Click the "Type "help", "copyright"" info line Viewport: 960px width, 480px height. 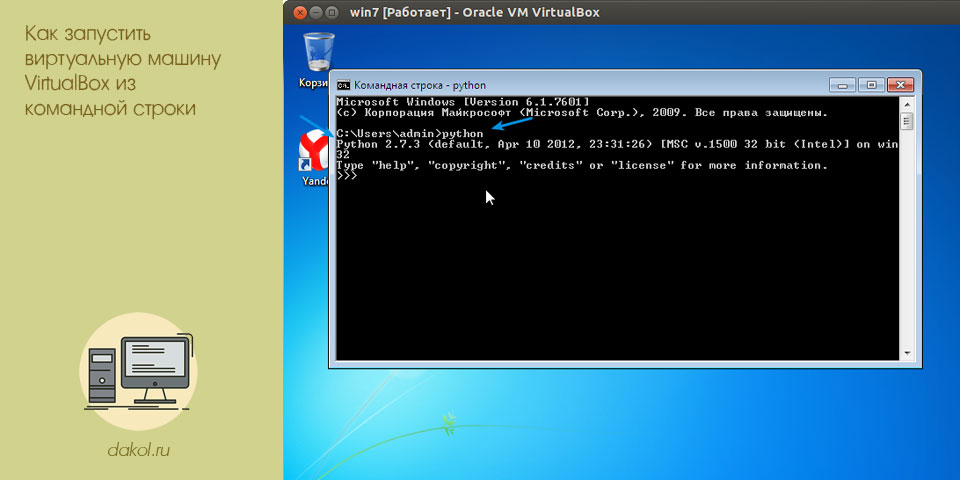point(582,165)
